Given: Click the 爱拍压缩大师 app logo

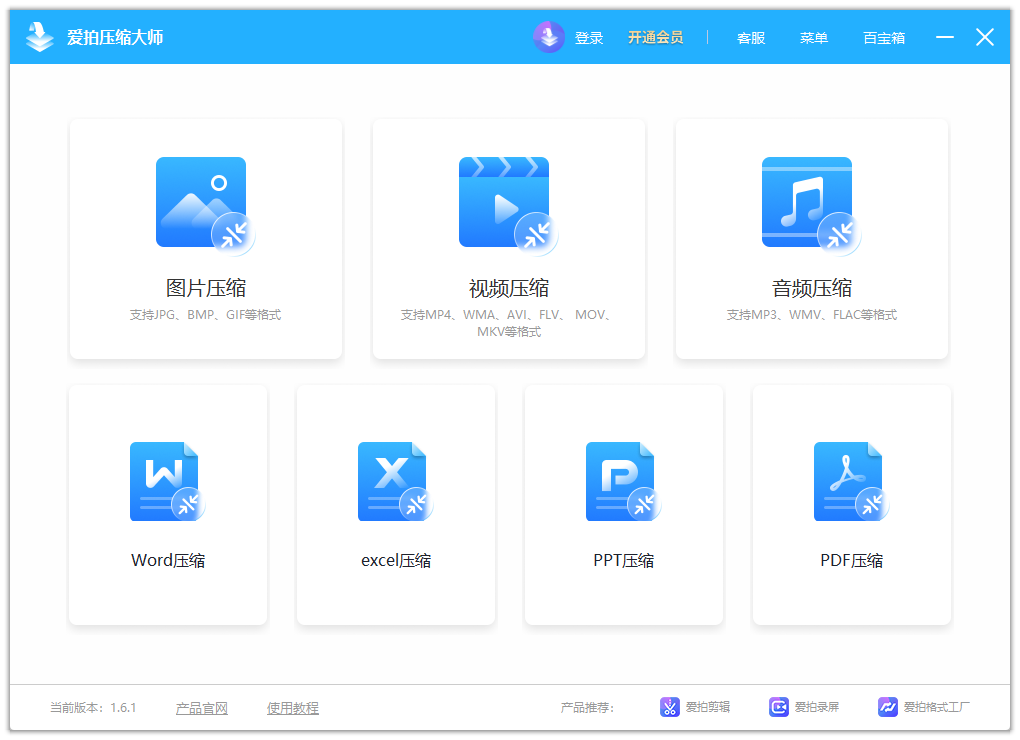Looking at the screenshot, I should [40, 36].
